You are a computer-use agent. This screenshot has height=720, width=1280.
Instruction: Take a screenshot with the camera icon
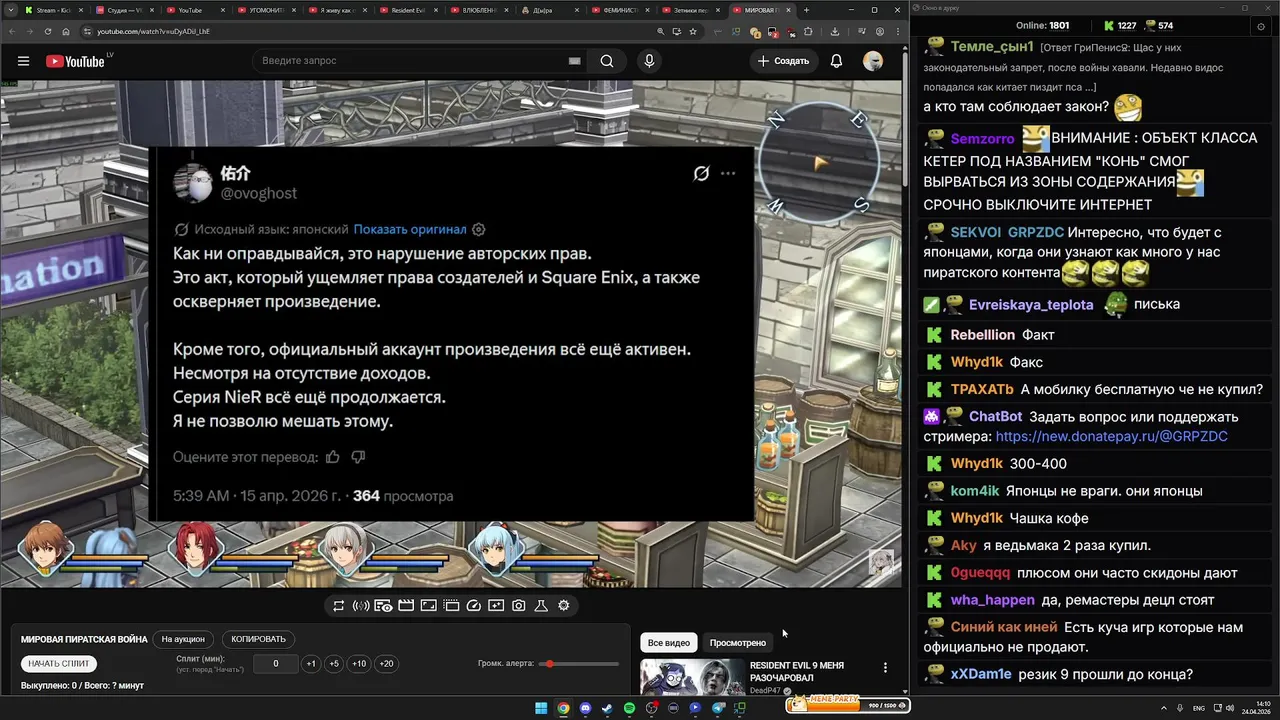[519, 606]
